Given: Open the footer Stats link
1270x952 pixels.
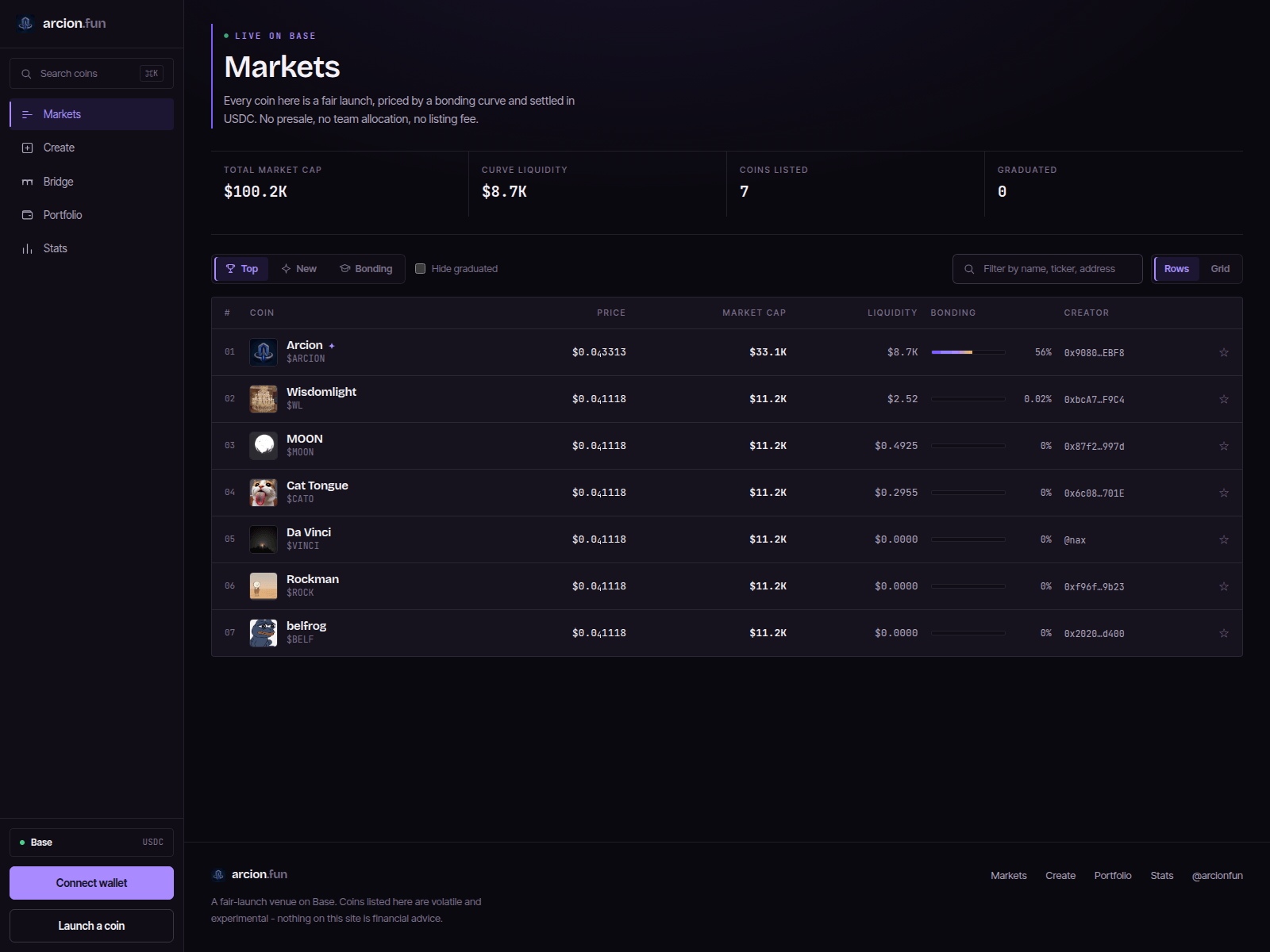Looking at the screenshot, I should click(1162, 876).
